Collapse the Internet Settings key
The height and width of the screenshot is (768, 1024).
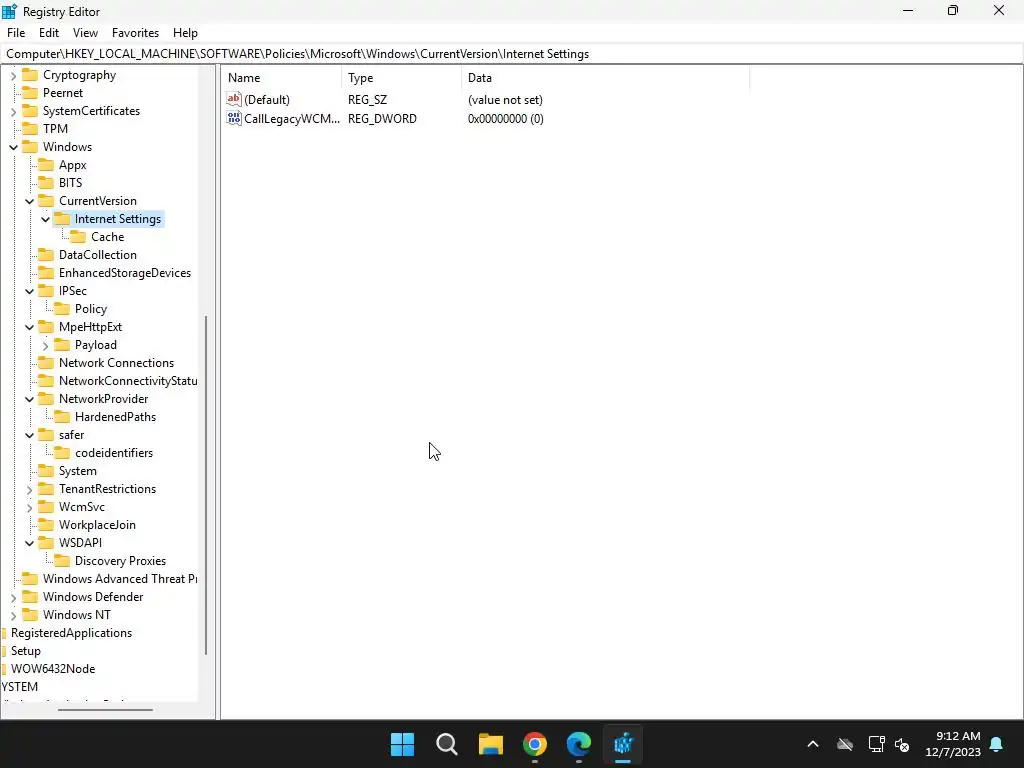[46, 219]
